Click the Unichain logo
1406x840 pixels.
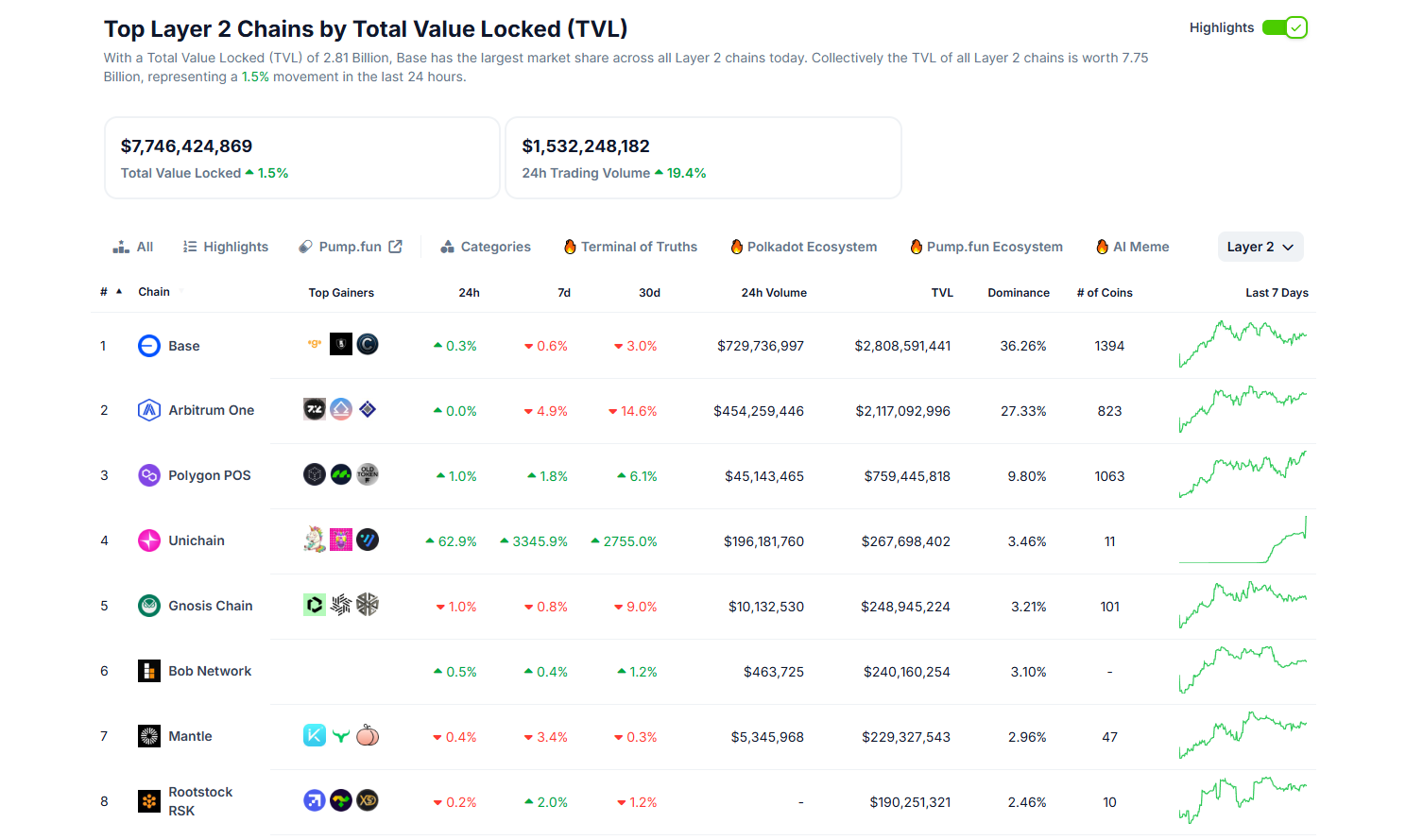pyautogui.click(x=148, y=540)
